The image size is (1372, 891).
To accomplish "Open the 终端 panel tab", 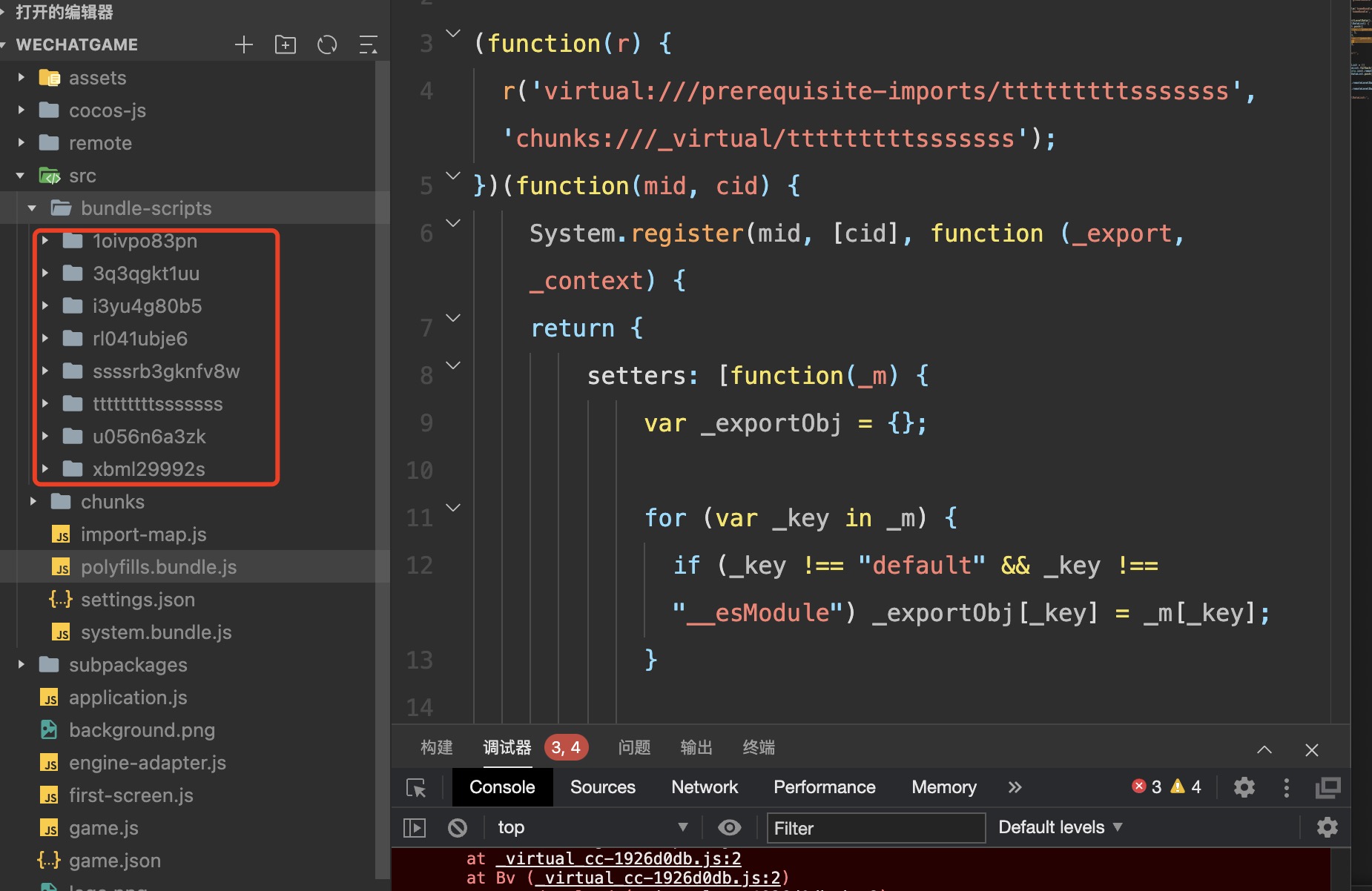I will [x=759, y=747].
